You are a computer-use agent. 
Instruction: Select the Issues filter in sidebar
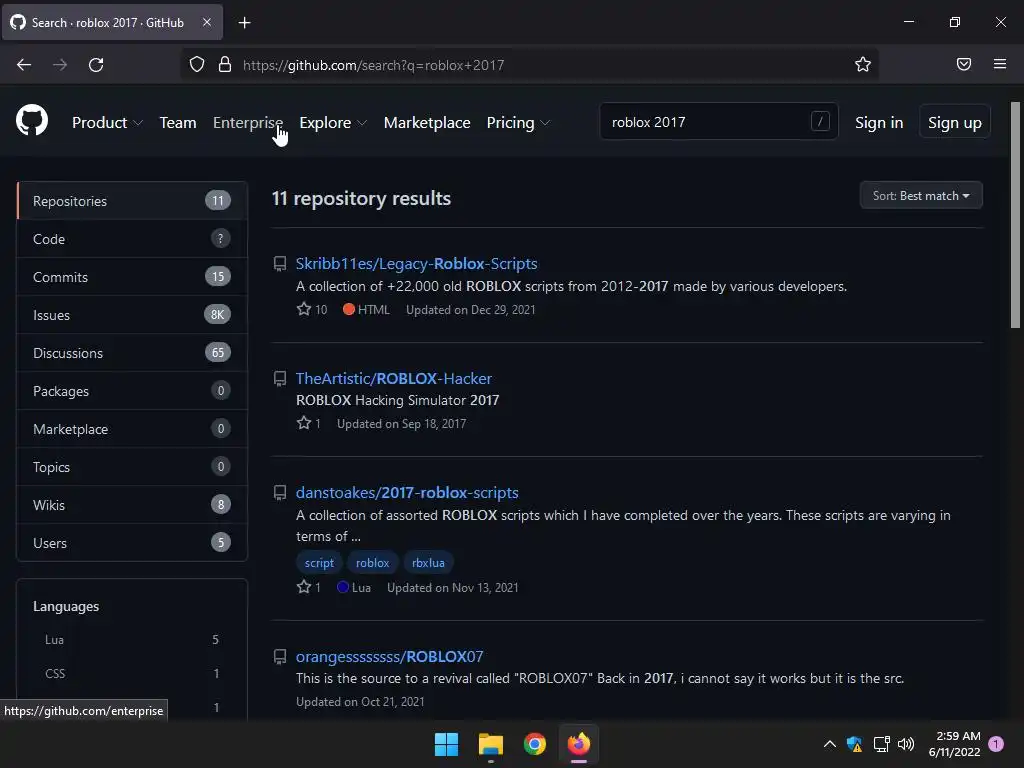132,315
